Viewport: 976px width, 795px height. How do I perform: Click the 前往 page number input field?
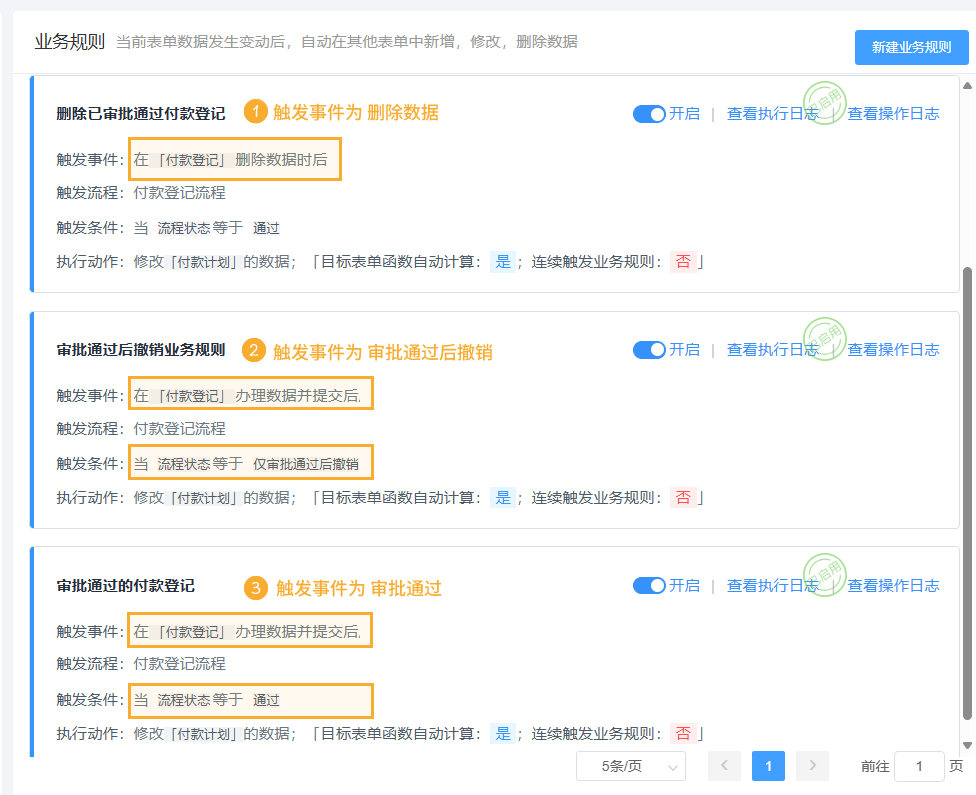pos(918,766)
